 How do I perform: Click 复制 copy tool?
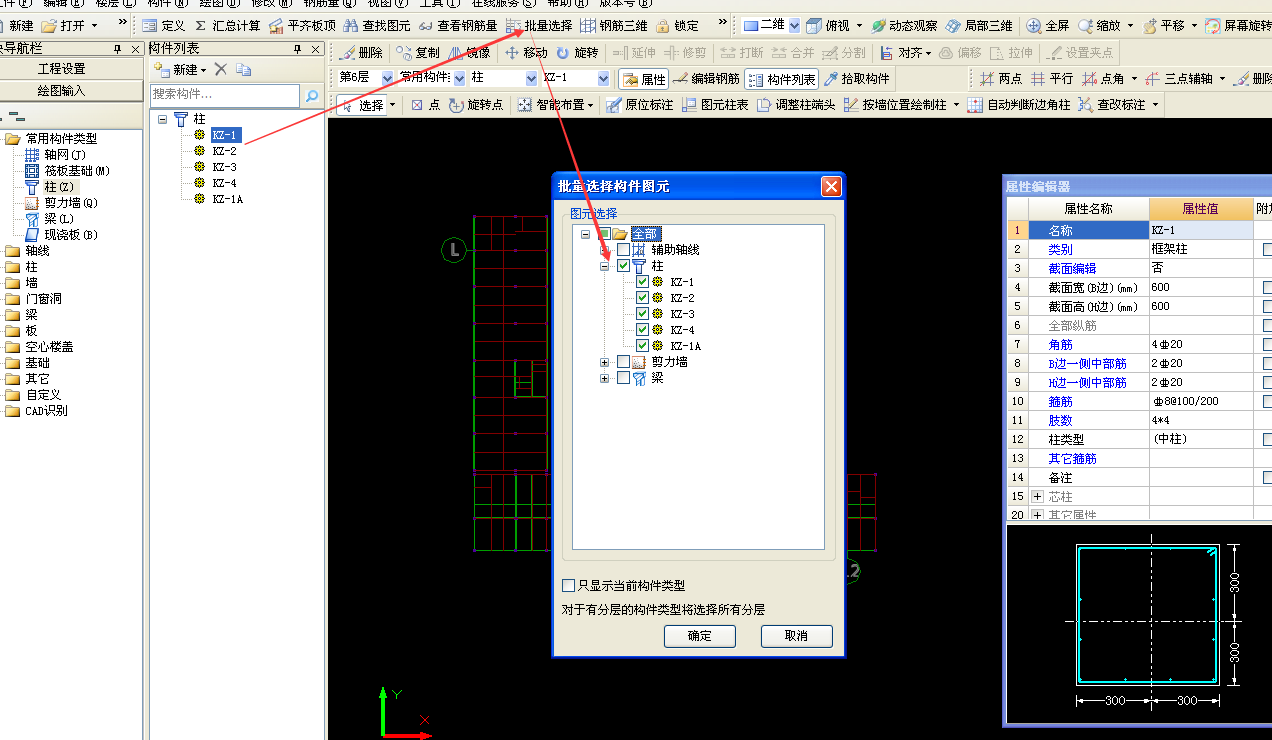click(418, 52)
